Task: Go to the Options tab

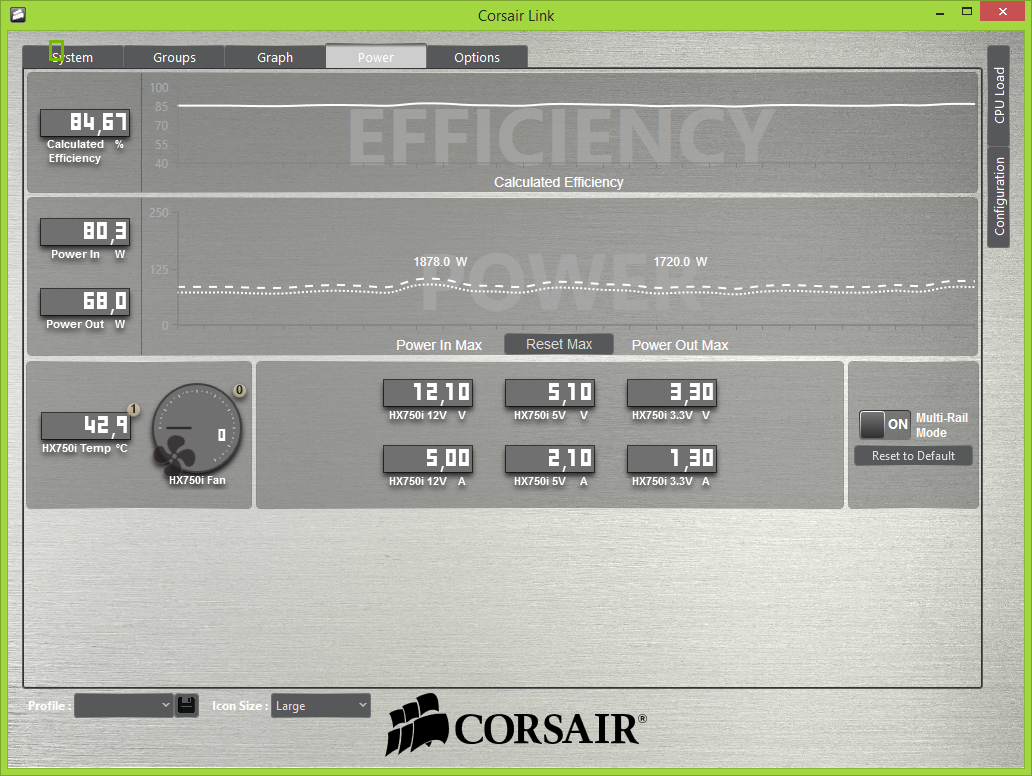Action: tap(477, 57)
